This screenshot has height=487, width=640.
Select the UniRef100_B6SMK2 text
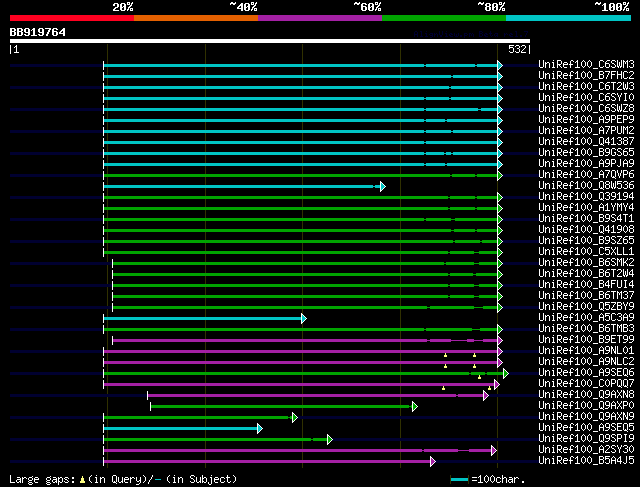[586, 262]
